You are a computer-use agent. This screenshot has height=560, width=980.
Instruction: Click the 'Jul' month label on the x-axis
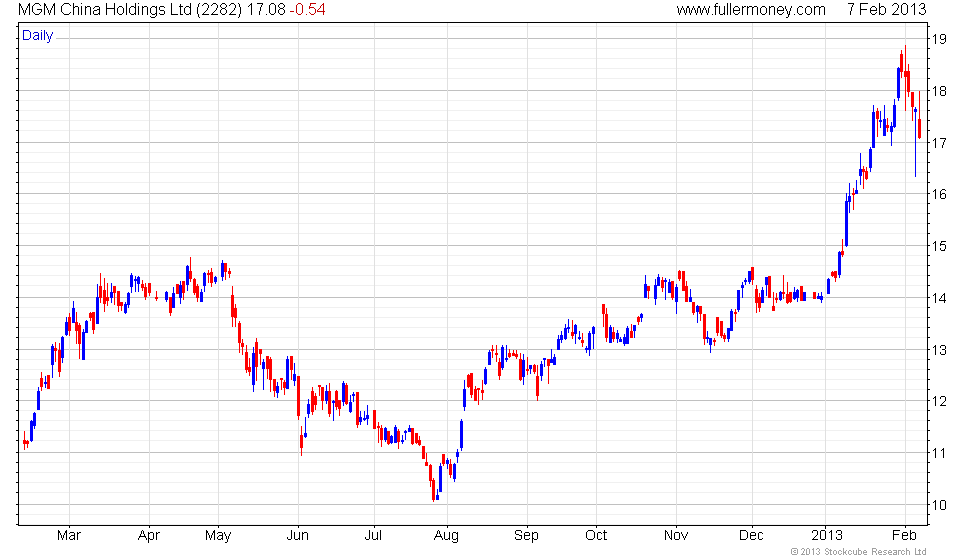(x=373, y=536)
